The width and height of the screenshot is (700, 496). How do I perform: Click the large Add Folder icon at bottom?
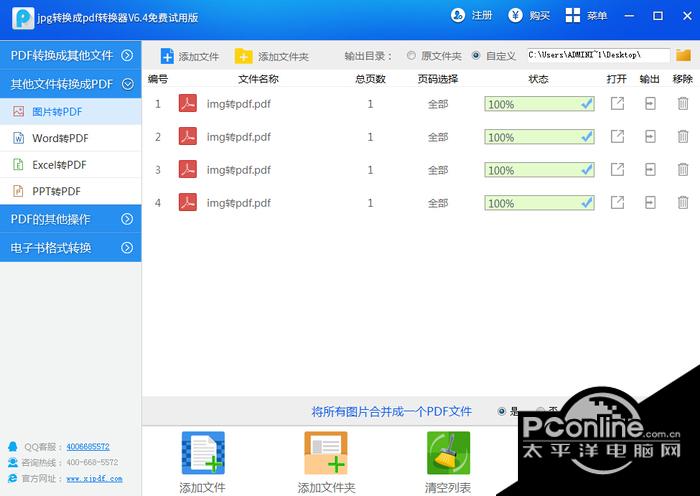326,453
